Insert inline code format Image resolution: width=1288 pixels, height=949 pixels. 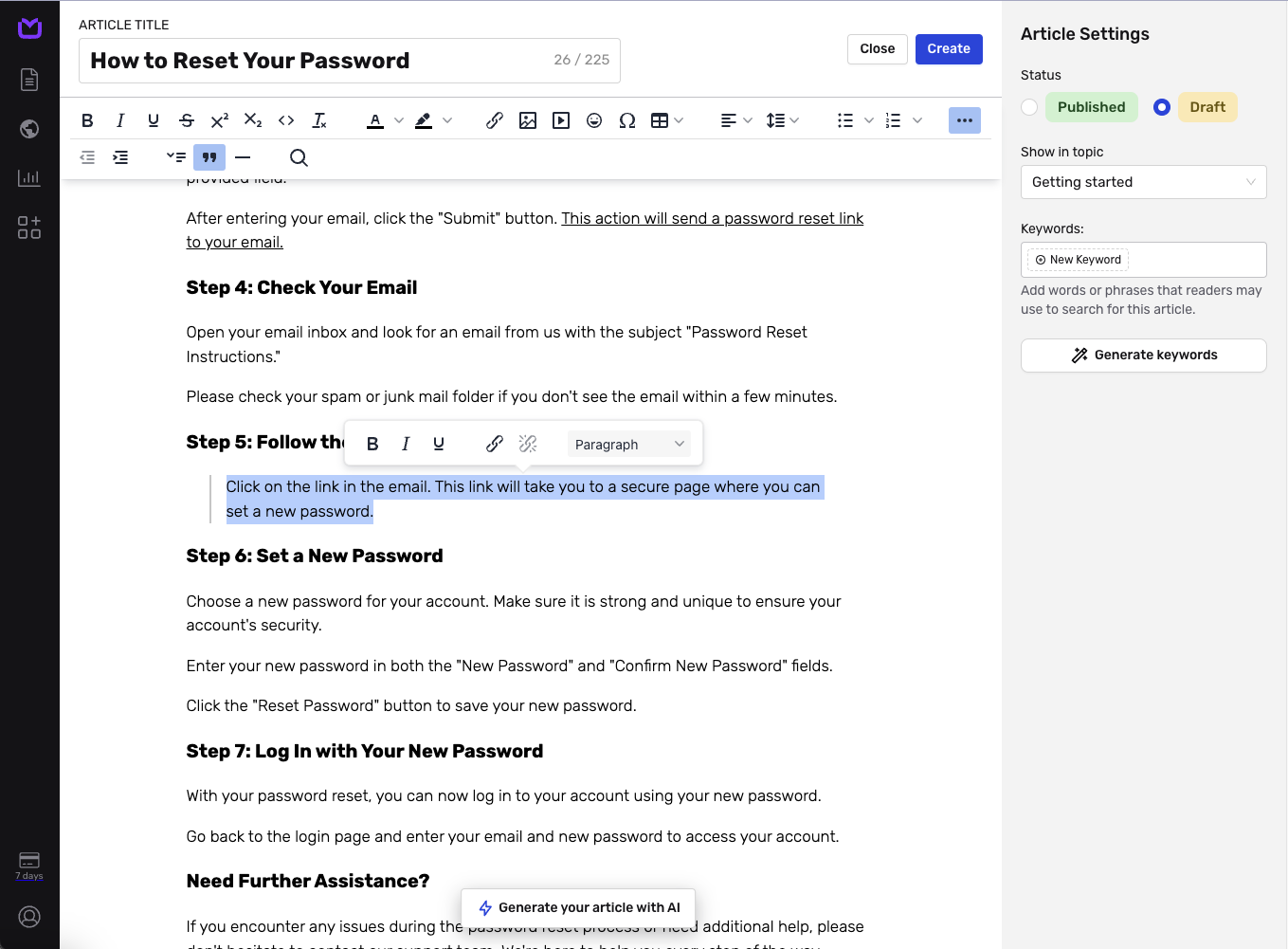[x=286, y=120]
